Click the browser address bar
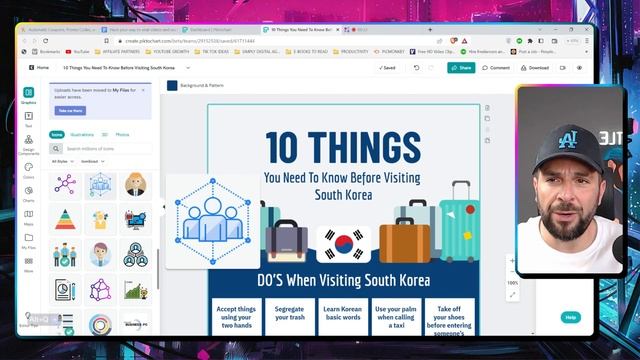This screenshot has height=360, width=640. [x=278, y=41]
